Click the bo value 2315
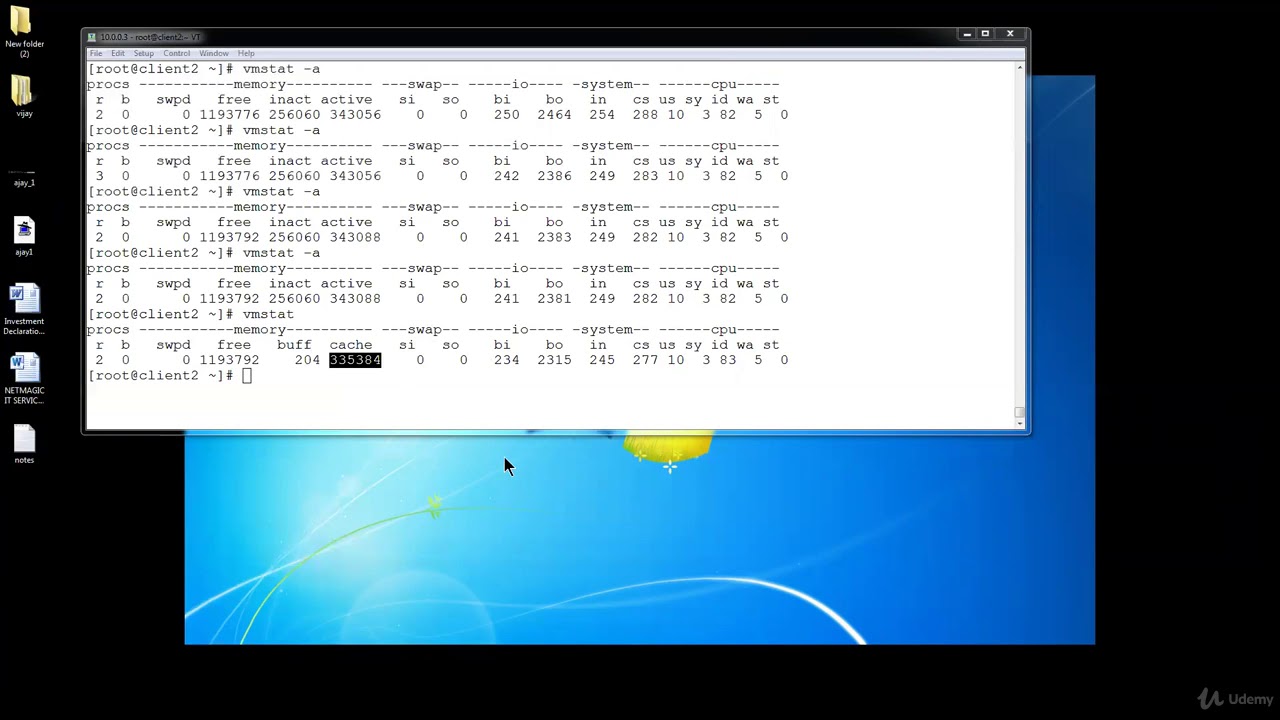The image size is (1280, 720). (554, 360)
